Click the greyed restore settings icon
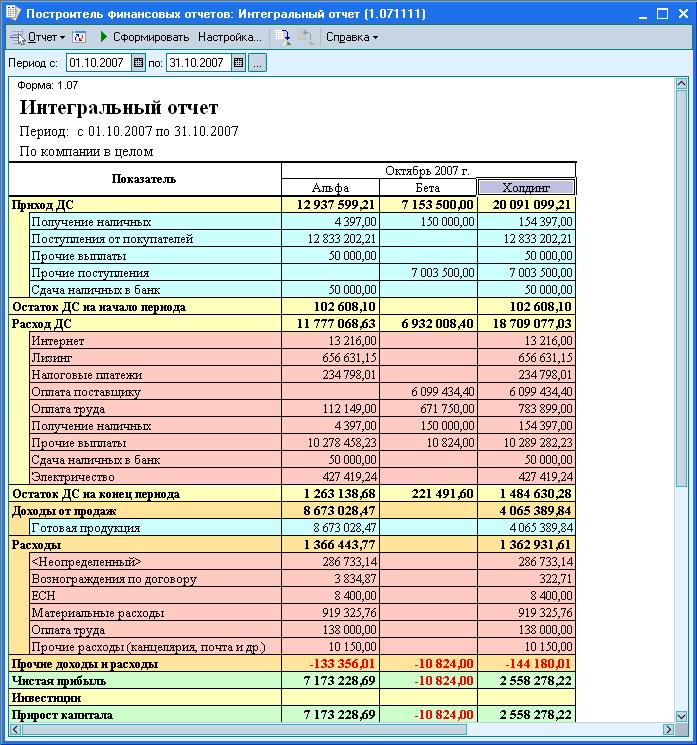 tap(306, 37)
